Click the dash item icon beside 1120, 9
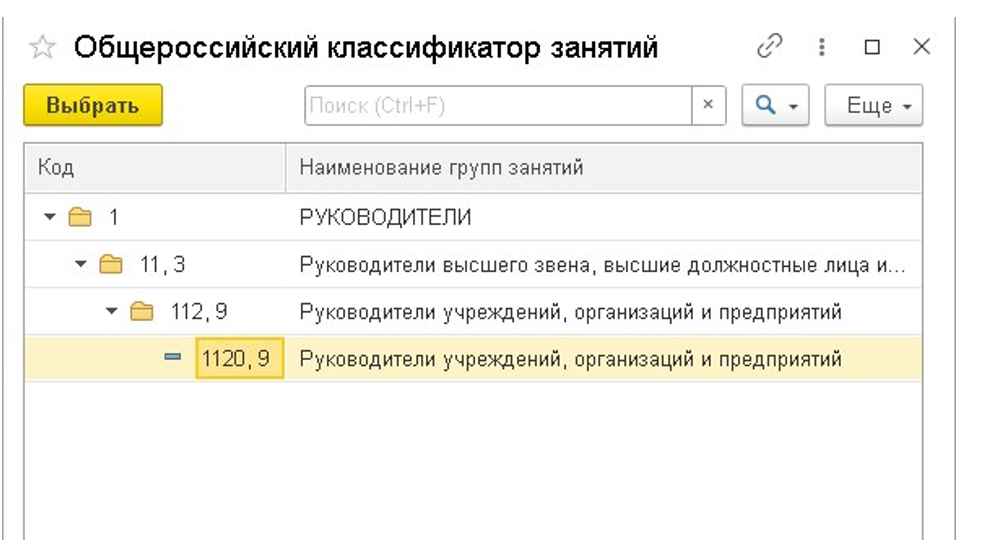Viewport: 981px width, 558px height. pyautogui.click(x=172, y=358)
